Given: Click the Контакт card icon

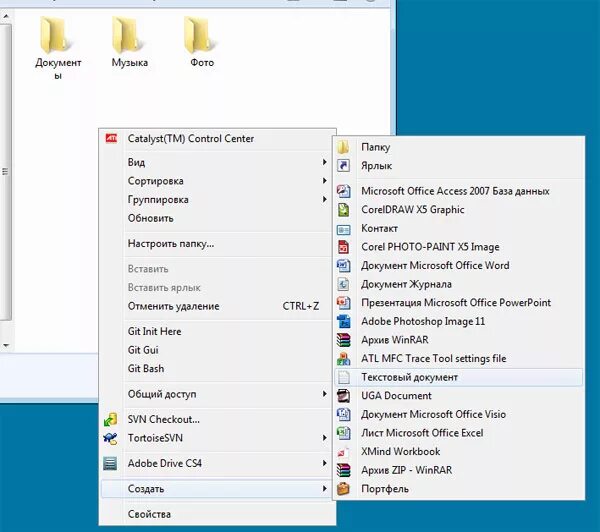Looking at the screenshot, I should click(x=343, y=228).
